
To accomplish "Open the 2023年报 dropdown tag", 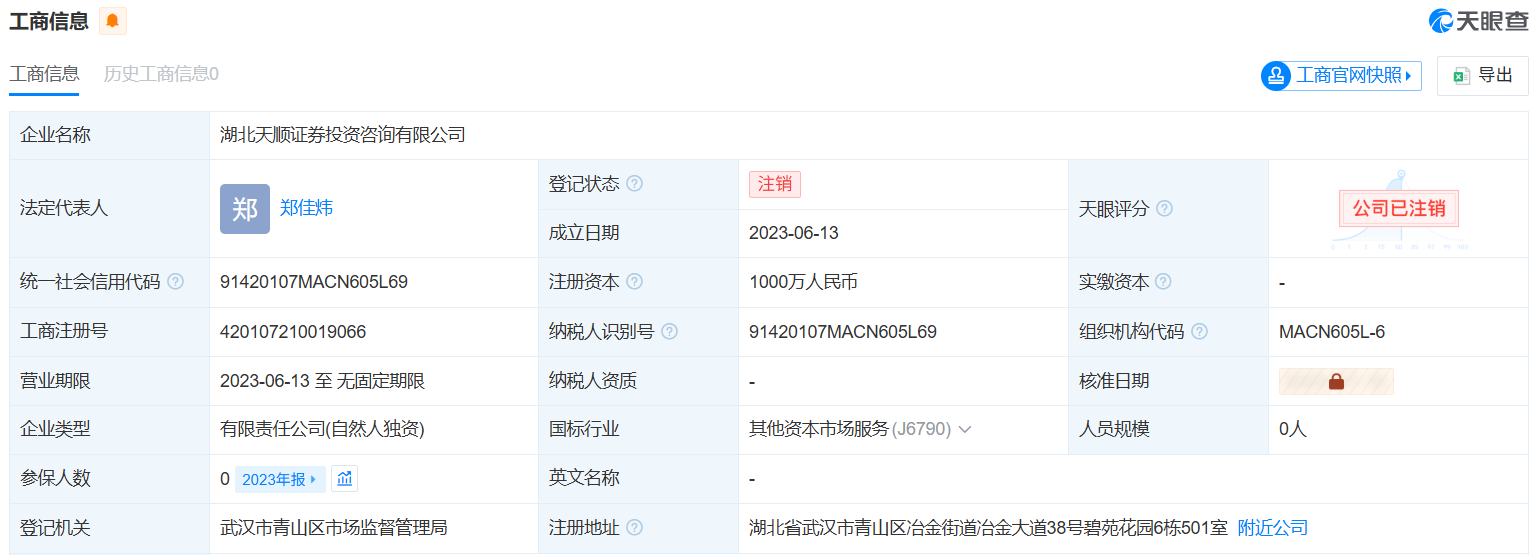I will (279, 479).
